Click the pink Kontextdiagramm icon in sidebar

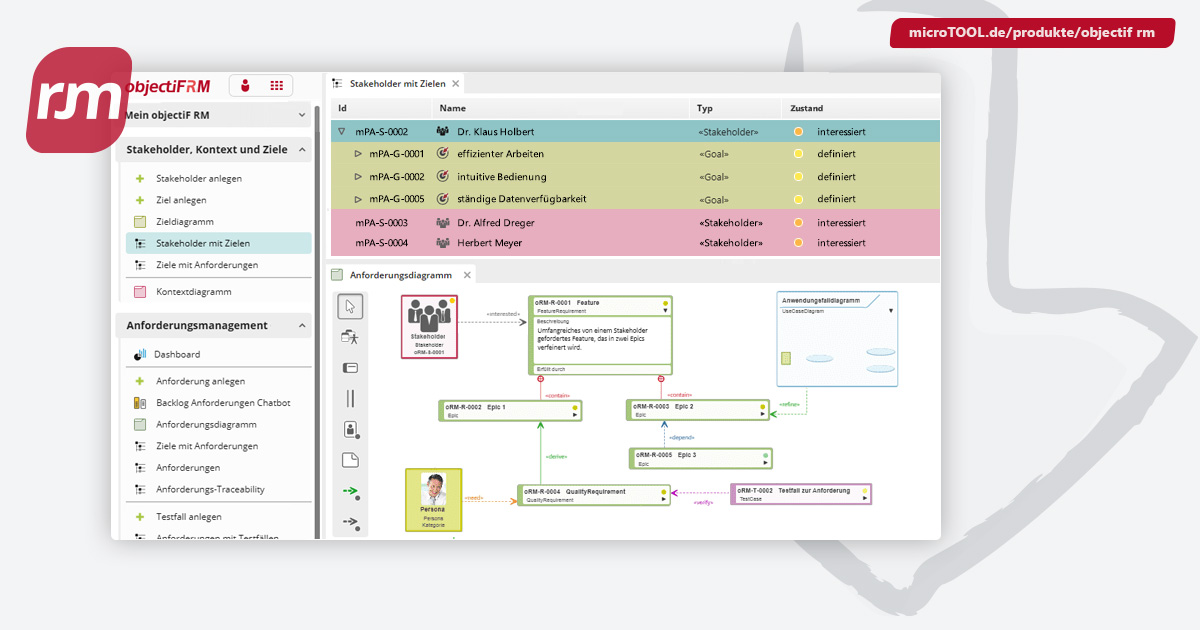(140, 292)
